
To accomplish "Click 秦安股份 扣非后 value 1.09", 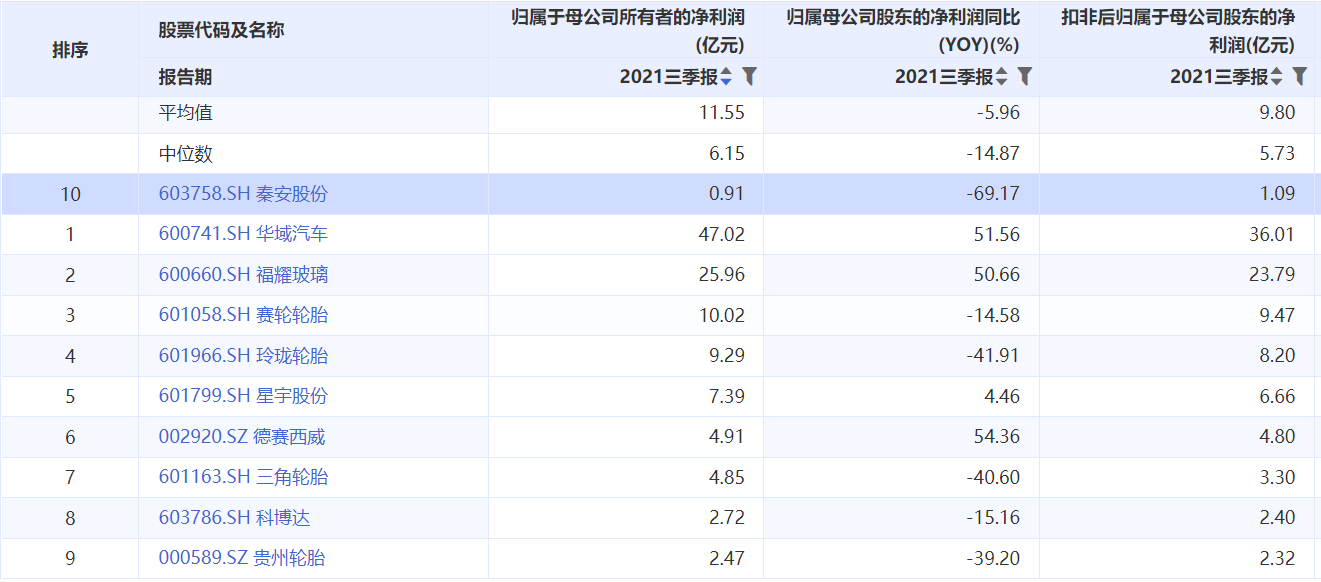I will click(1278, 194).
